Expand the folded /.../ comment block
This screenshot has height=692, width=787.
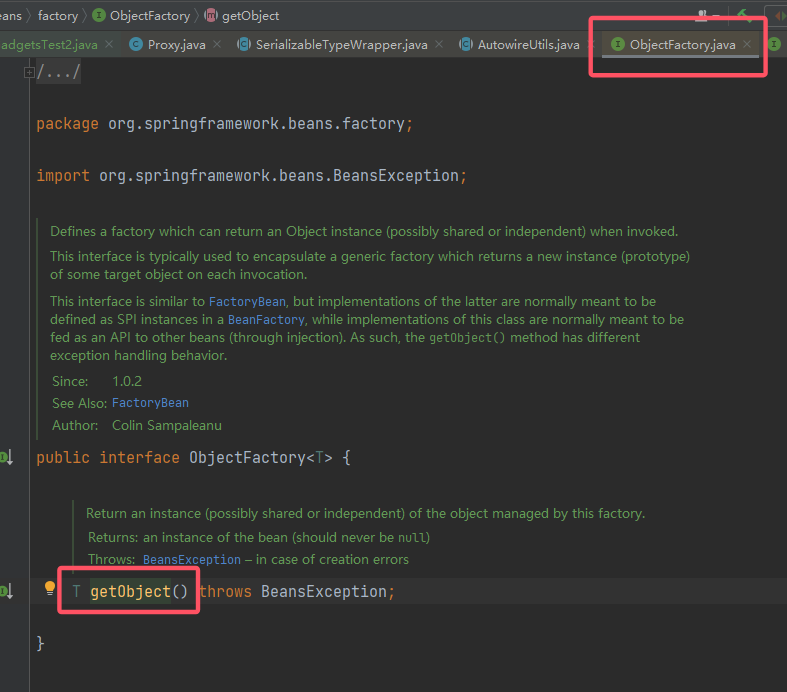[29, 73]
